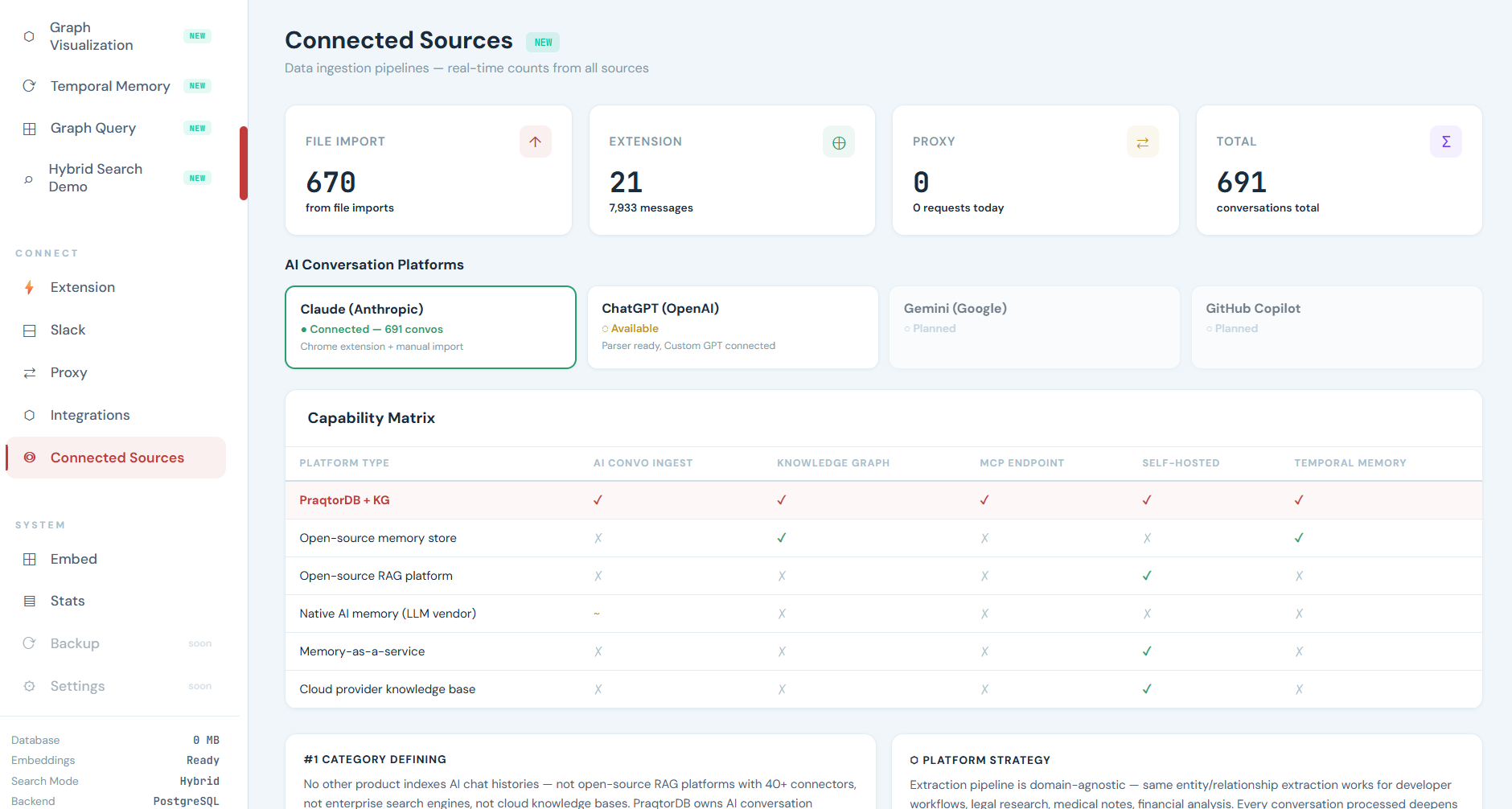Open the Settings gear icon
The image size is (1512, 809).
tap(29, 686)
